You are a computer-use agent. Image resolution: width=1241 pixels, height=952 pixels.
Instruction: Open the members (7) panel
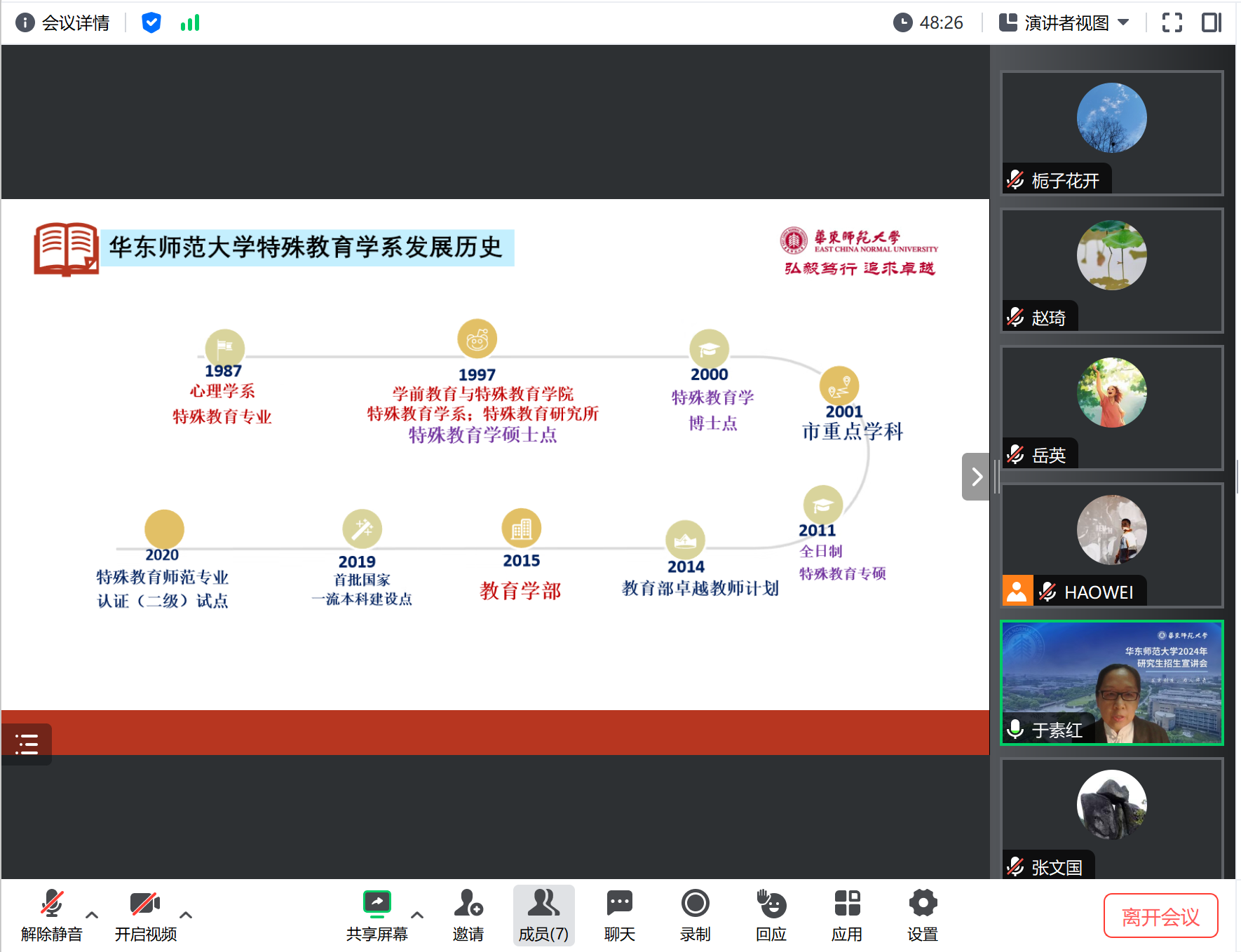pos(543,916)
